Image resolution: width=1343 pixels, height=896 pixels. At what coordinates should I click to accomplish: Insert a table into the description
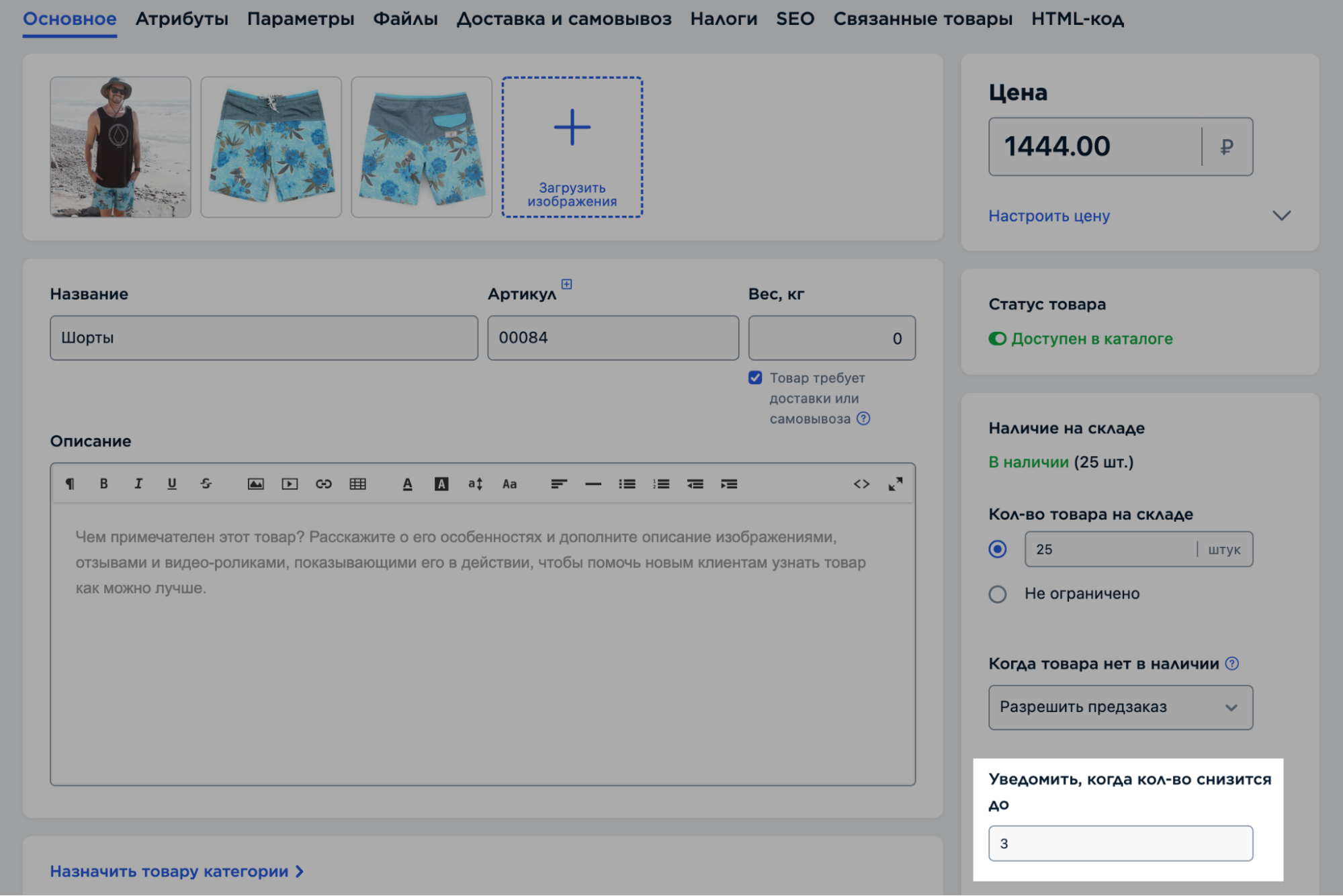358,484
